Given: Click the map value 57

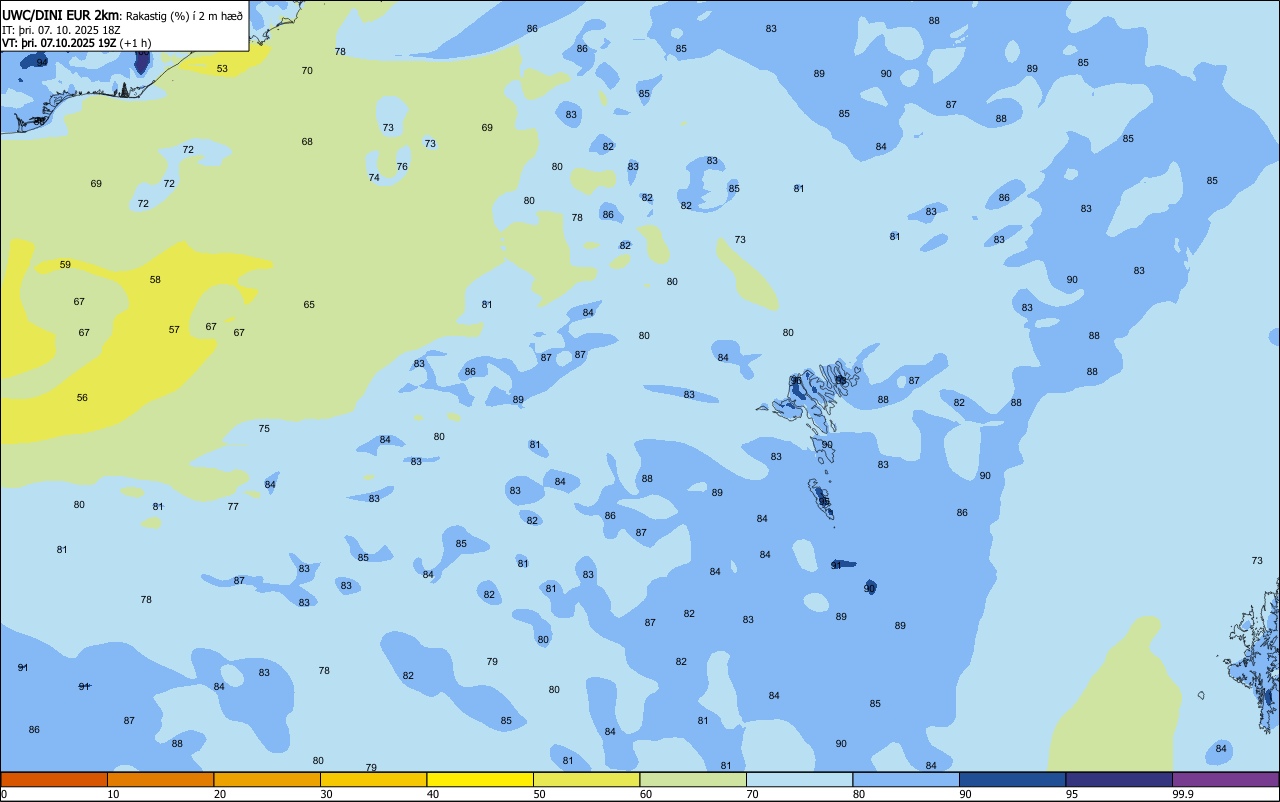Looking at the screenshot, I should (174, 330).
